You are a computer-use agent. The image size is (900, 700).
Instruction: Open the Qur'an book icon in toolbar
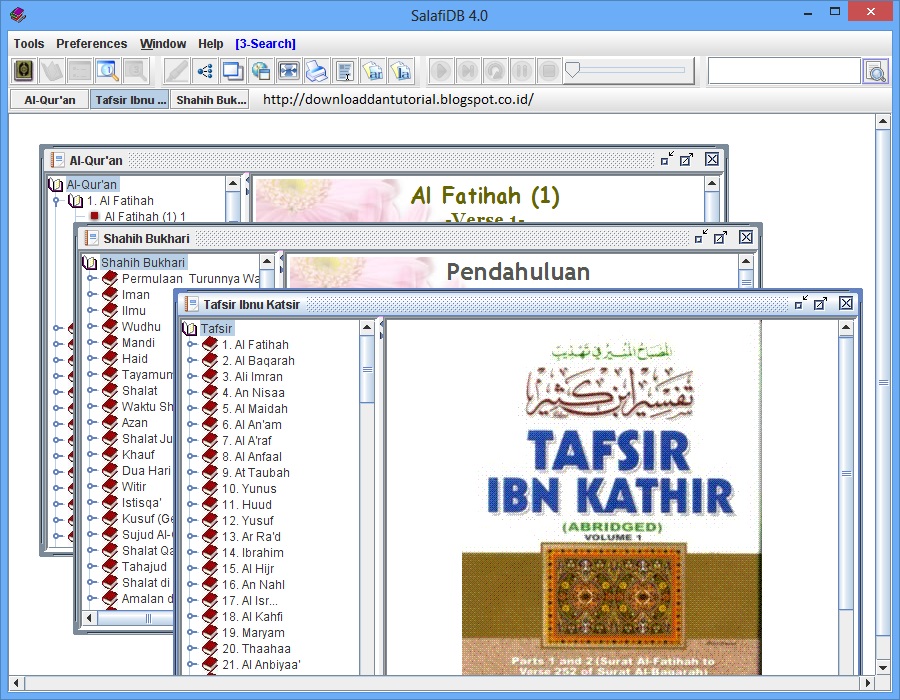pyautogui.click(x=24, y=71)
